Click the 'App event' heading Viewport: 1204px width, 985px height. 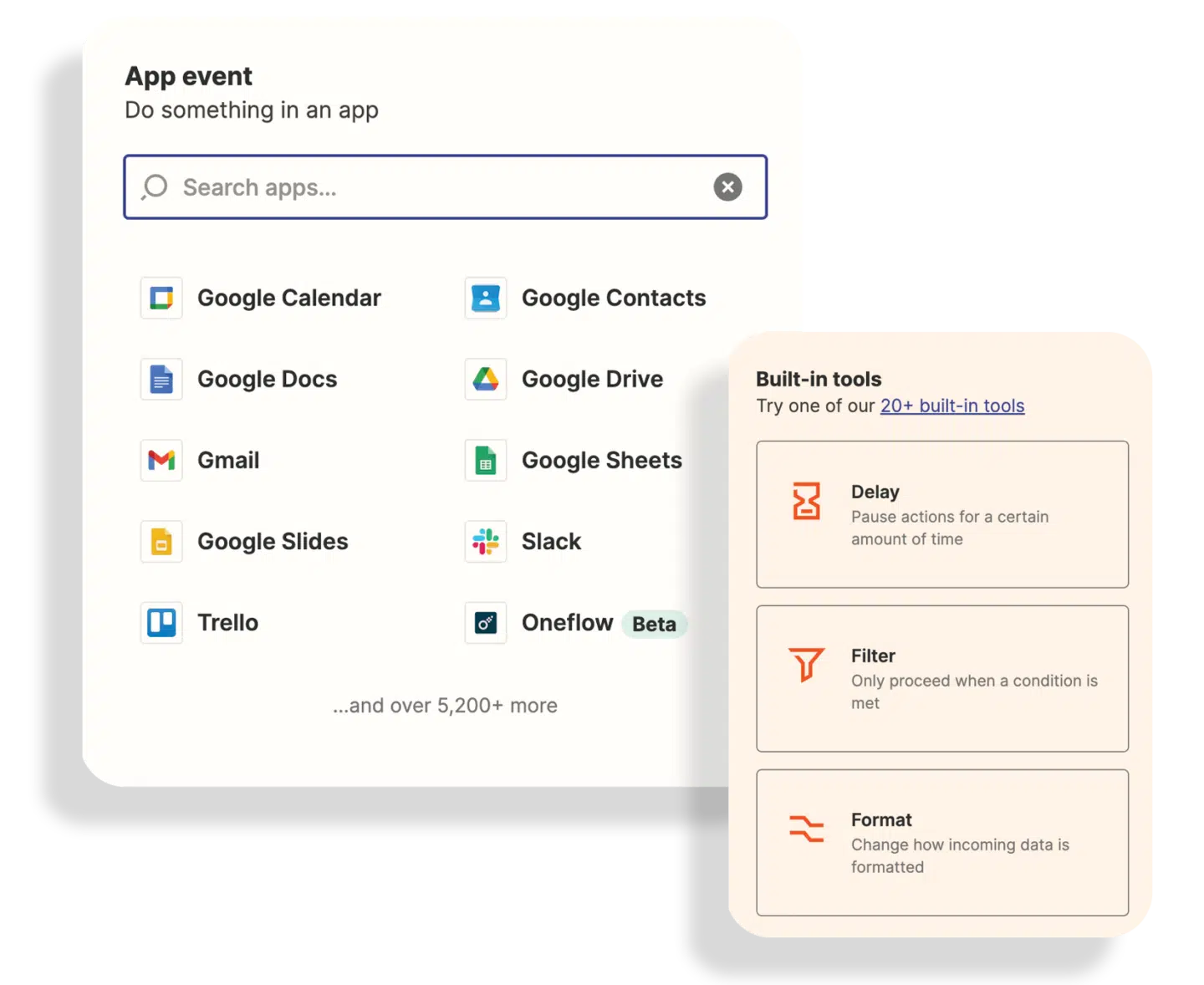point(189,76)
